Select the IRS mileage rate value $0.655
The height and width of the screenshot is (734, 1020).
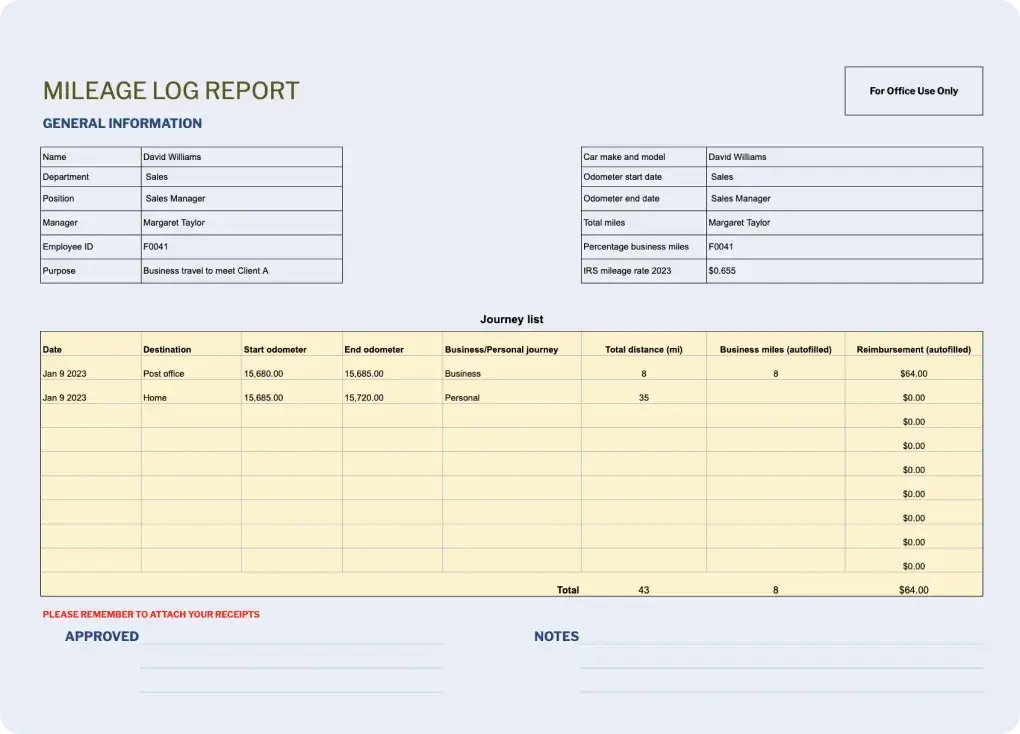click(843, 271)
